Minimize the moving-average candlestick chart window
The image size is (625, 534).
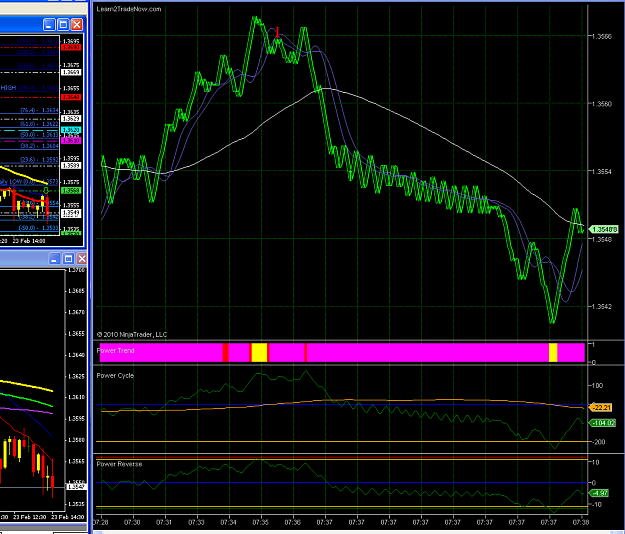pyautogui.click(x=55, y=259)
